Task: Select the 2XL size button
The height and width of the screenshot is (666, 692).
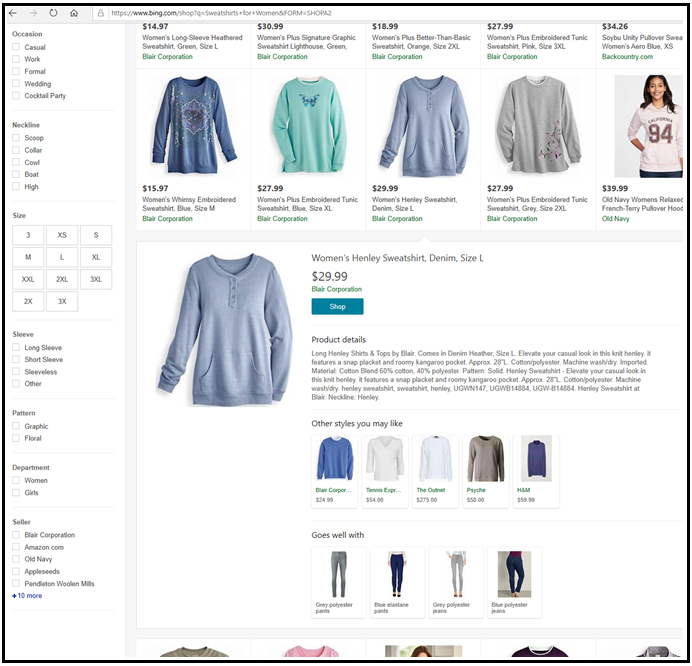Action: (62, 279)
